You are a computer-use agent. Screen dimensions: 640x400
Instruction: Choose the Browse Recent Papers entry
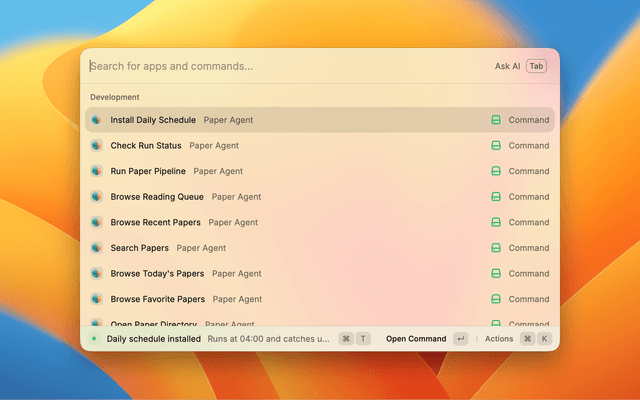pos(155,222)
